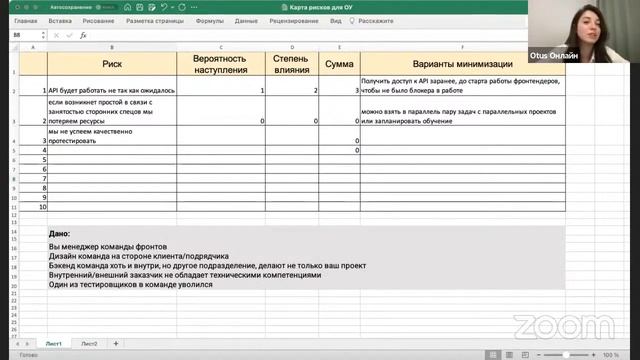The height and width of the screenshot is (360, 640).
Task: Click the 'Внутренний/внешний заказчик' text cell
Action: click(185, 275)
